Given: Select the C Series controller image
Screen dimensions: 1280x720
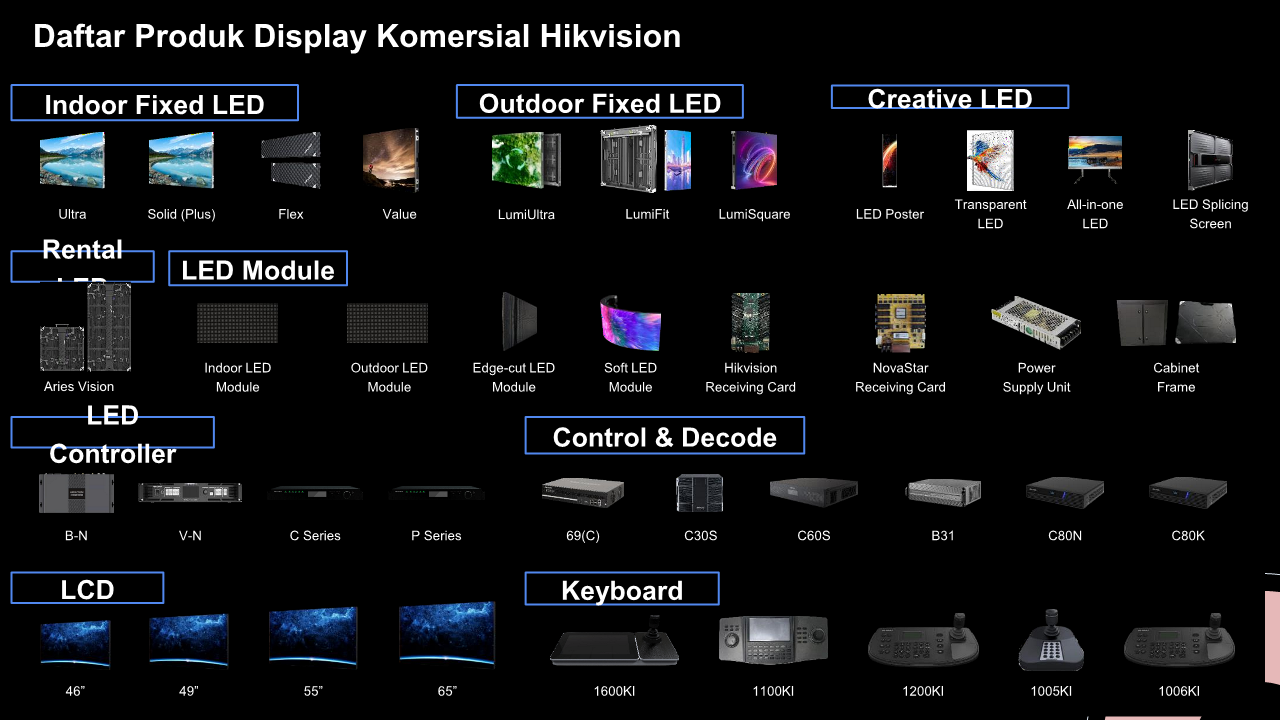Looking at the screenshot, I should (x=315, y=492).
